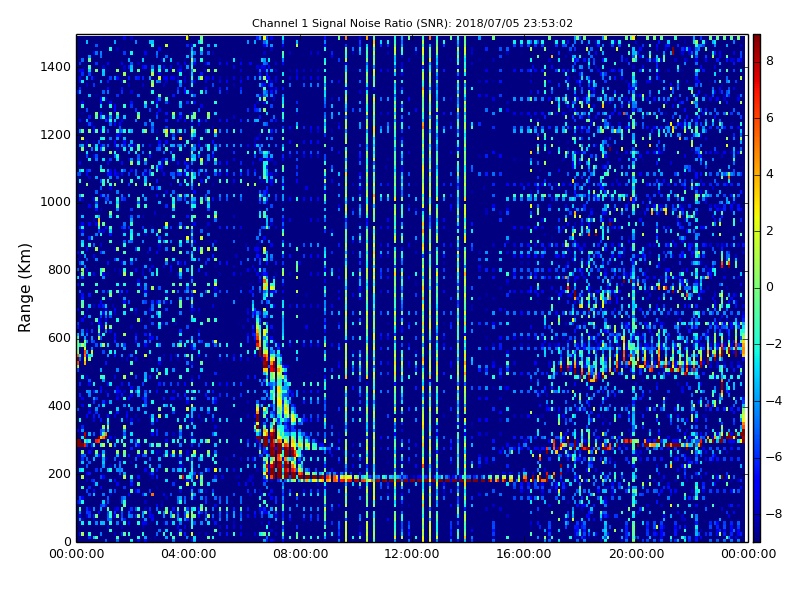Click the colorbar value −8 label

[x=774, y=514]
